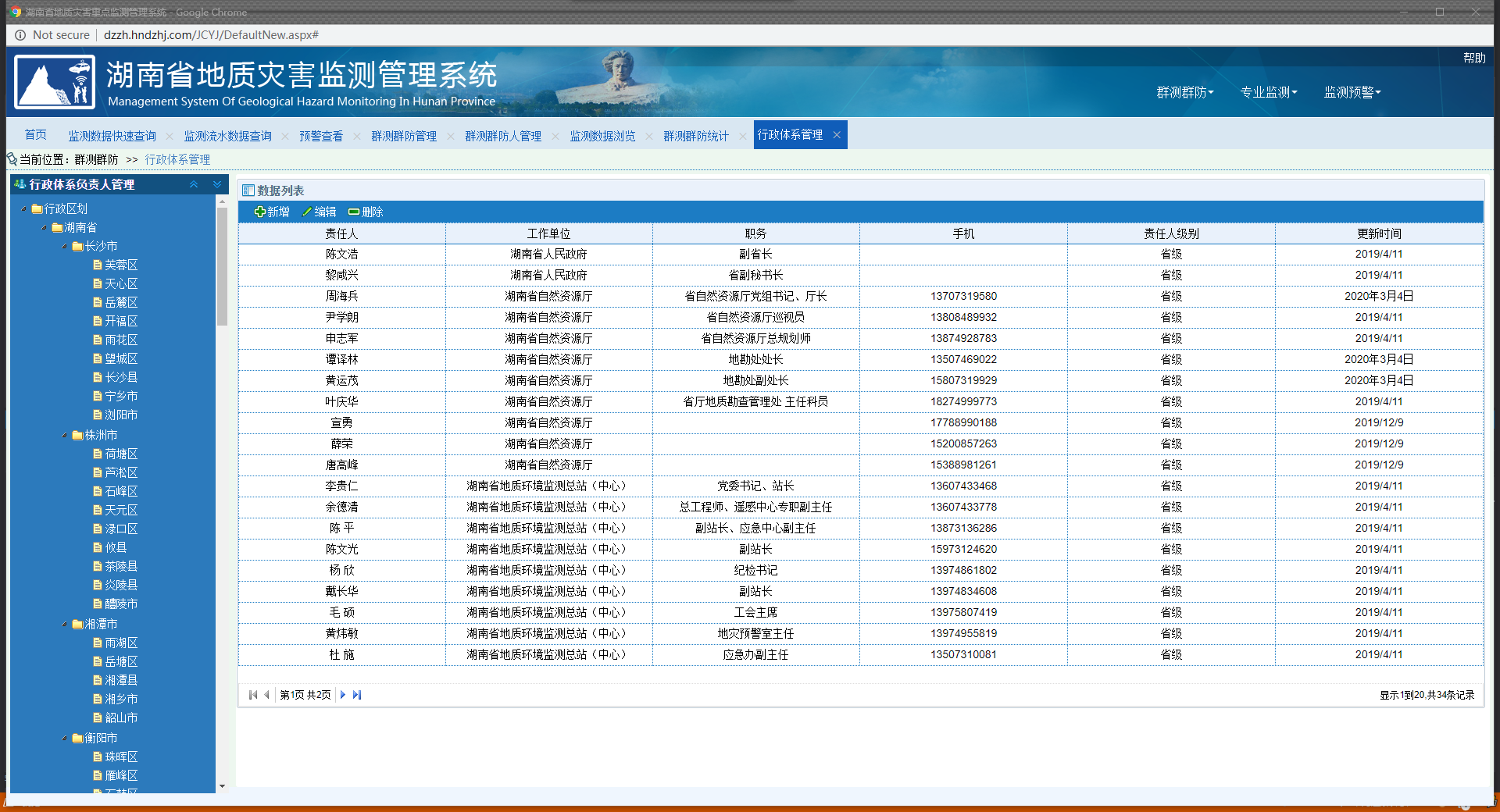The image size is (1500, 812).
Task: Collapse the 长沙市 tree node
Action: tap(65, 247)
